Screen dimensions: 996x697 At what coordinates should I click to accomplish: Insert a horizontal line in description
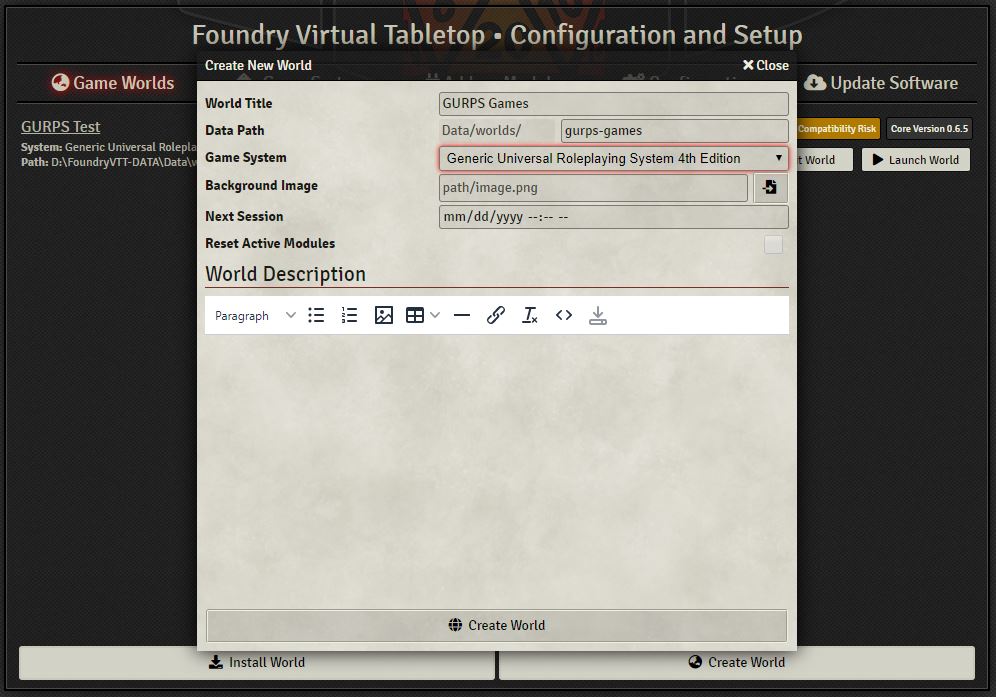pyautogui.click(x=462, y=315)
